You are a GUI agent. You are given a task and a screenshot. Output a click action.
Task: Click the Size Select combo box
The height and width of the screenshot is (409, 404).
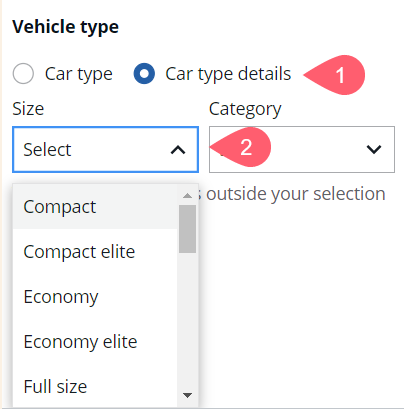105,149
